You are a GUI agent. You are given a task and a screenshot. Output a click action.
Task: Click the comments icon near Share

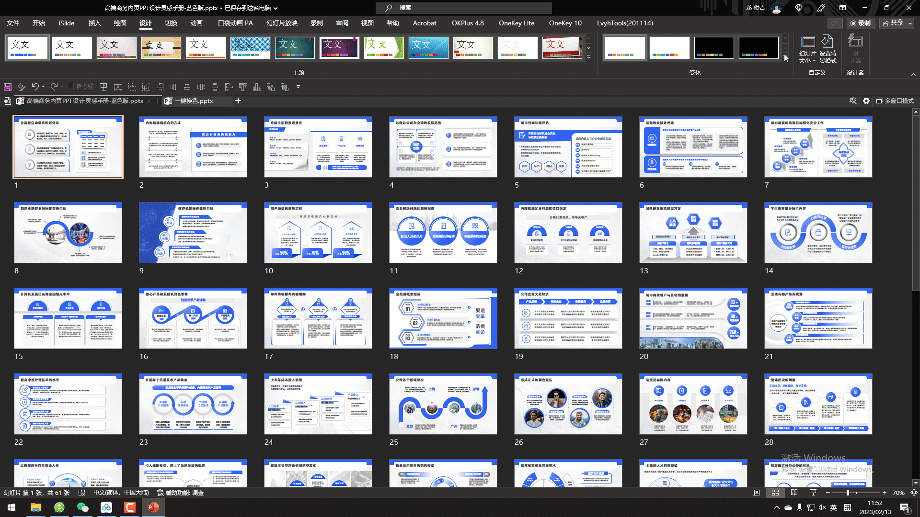coord(833,23)
